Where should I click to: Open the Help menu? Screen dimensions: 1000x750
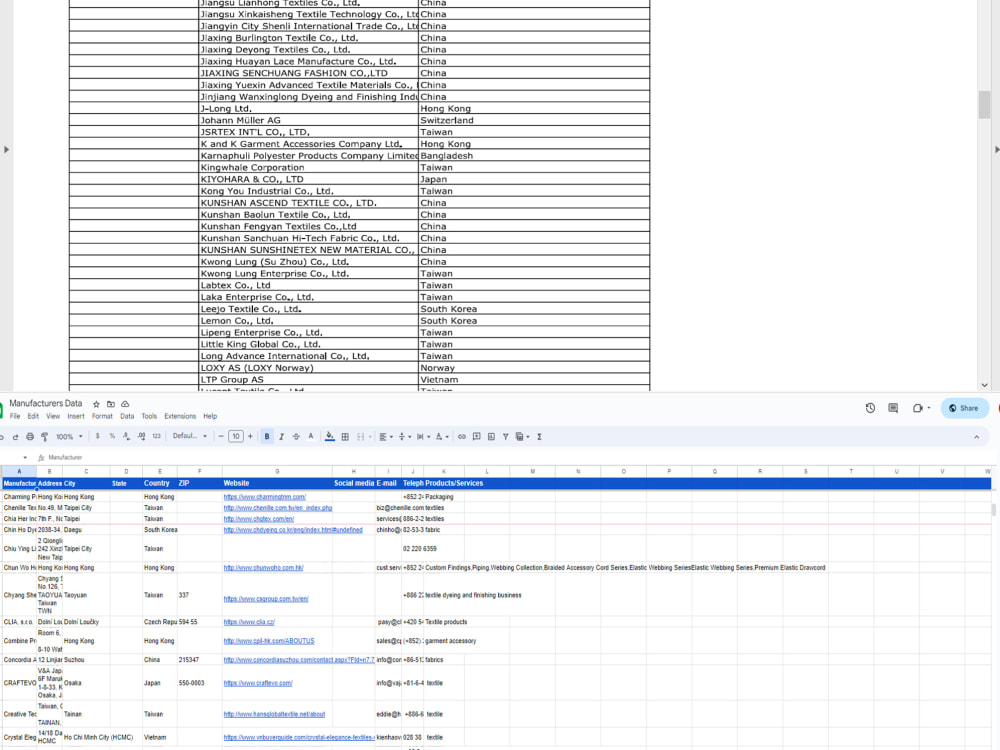point(210,416)
